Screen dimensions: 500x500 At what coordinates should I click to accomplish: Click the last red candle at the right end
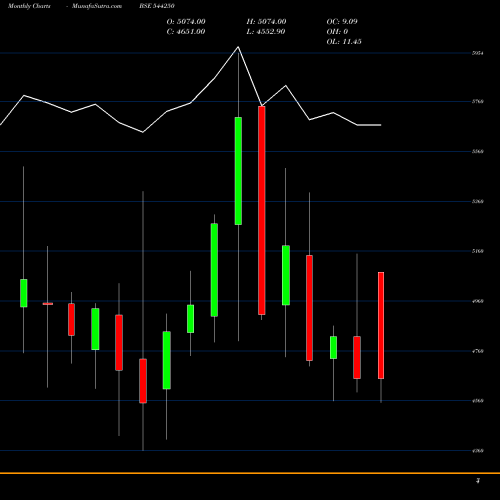click(x=381, y=325)
